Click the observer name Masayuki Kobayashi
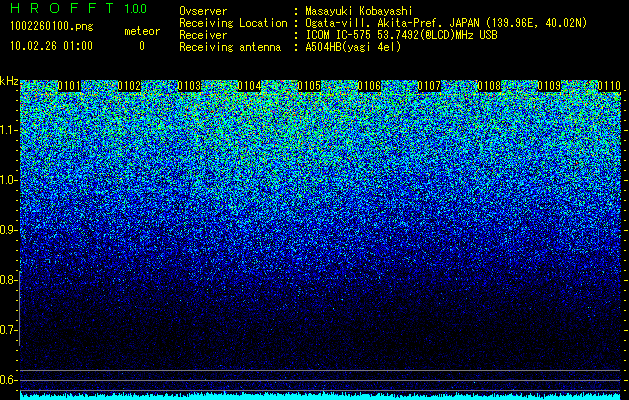 pos(359,11)
